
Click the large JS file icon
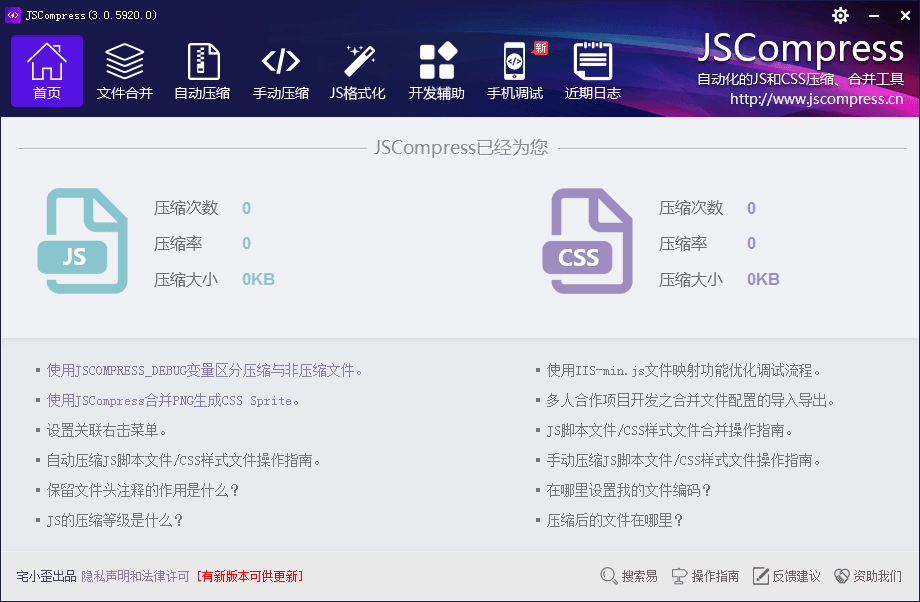tap(83, 241)
